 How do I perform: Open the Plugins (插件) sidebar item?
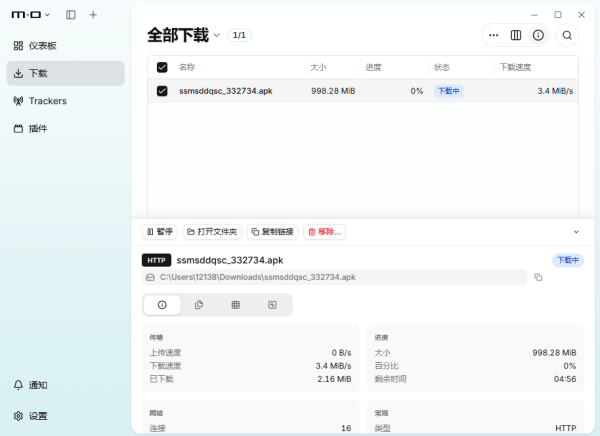point(65,129)
